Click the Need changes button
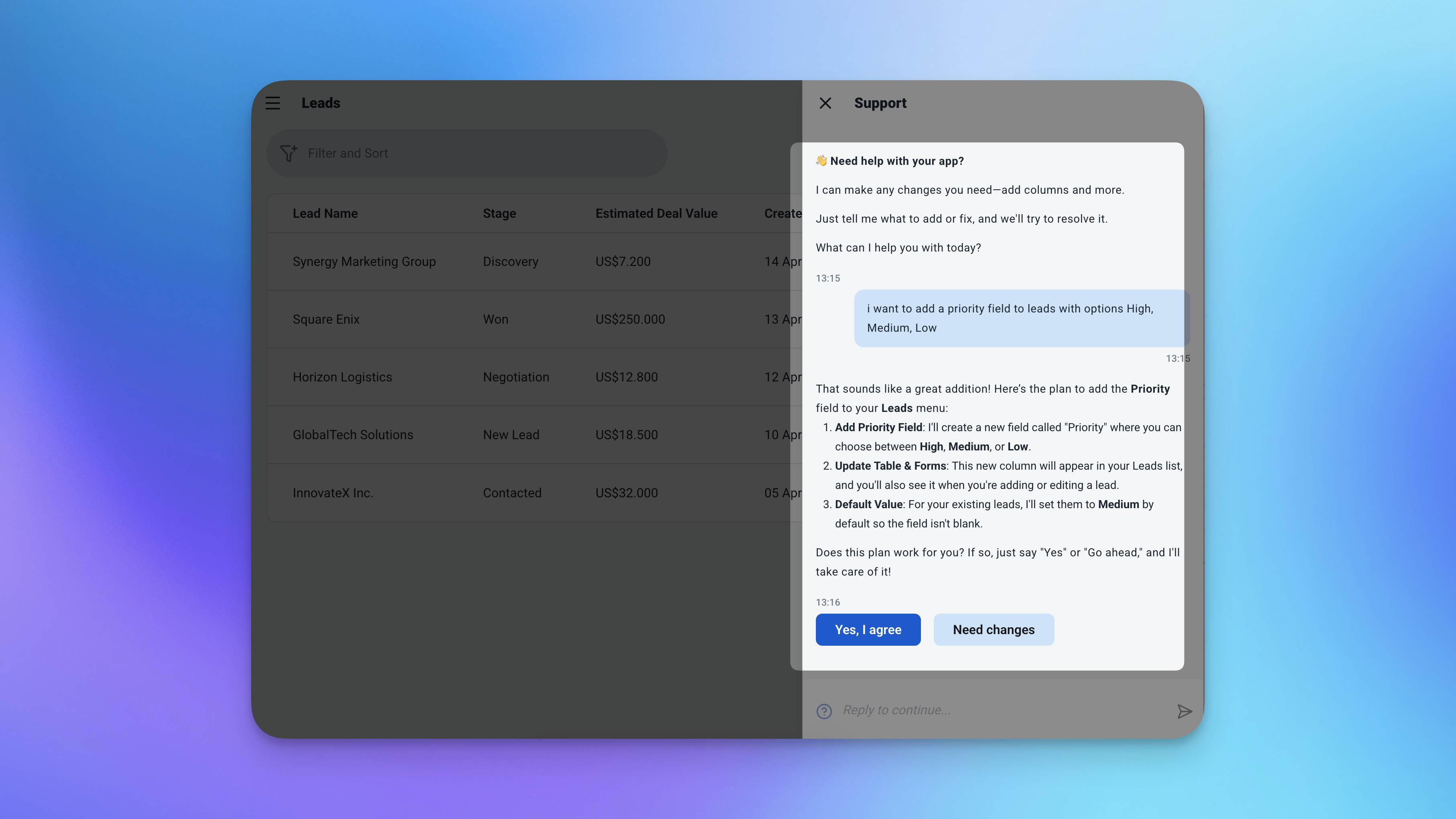Screen dimensions: 1456x819 (x=993, y=630)
